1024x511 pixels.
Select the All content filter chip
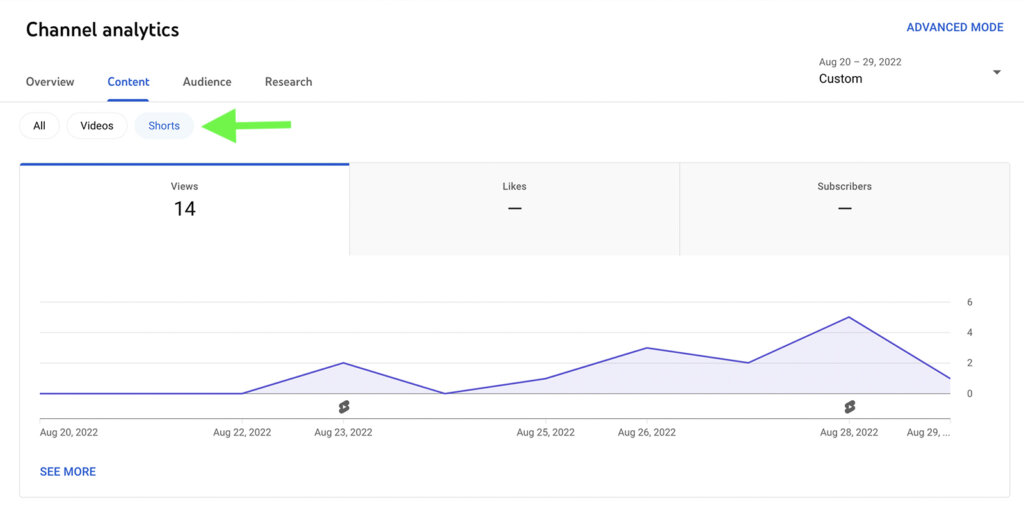click(x=39, y=125)
